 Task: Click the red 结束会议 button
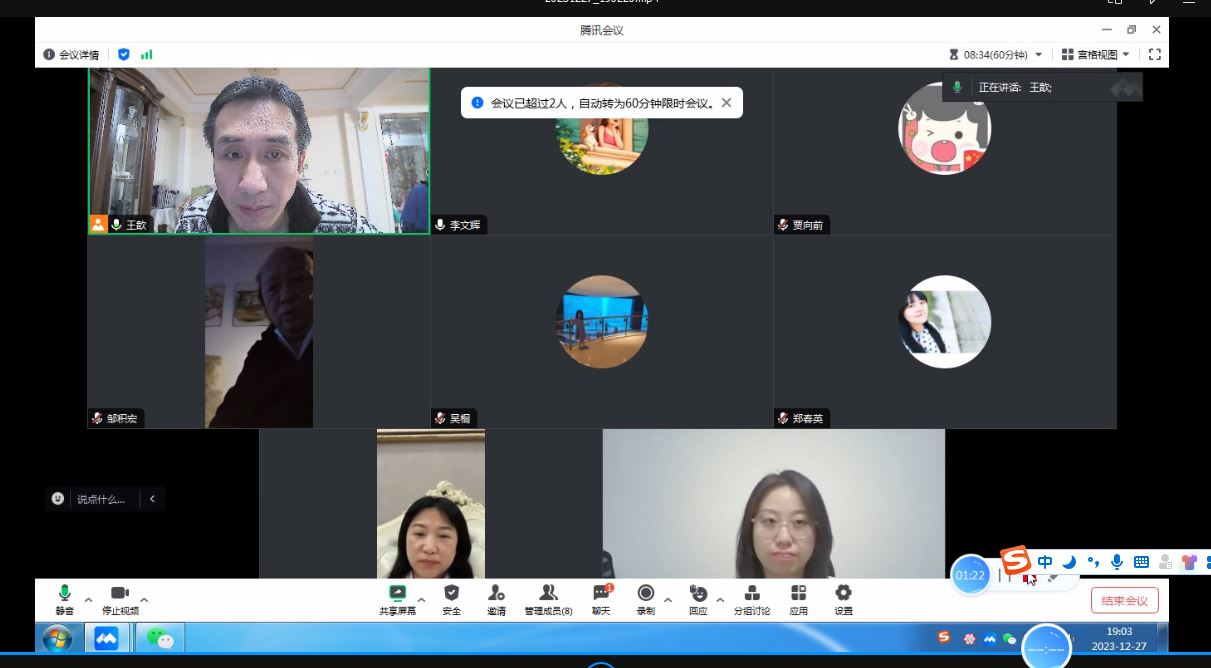click(x=1125, y=601)
